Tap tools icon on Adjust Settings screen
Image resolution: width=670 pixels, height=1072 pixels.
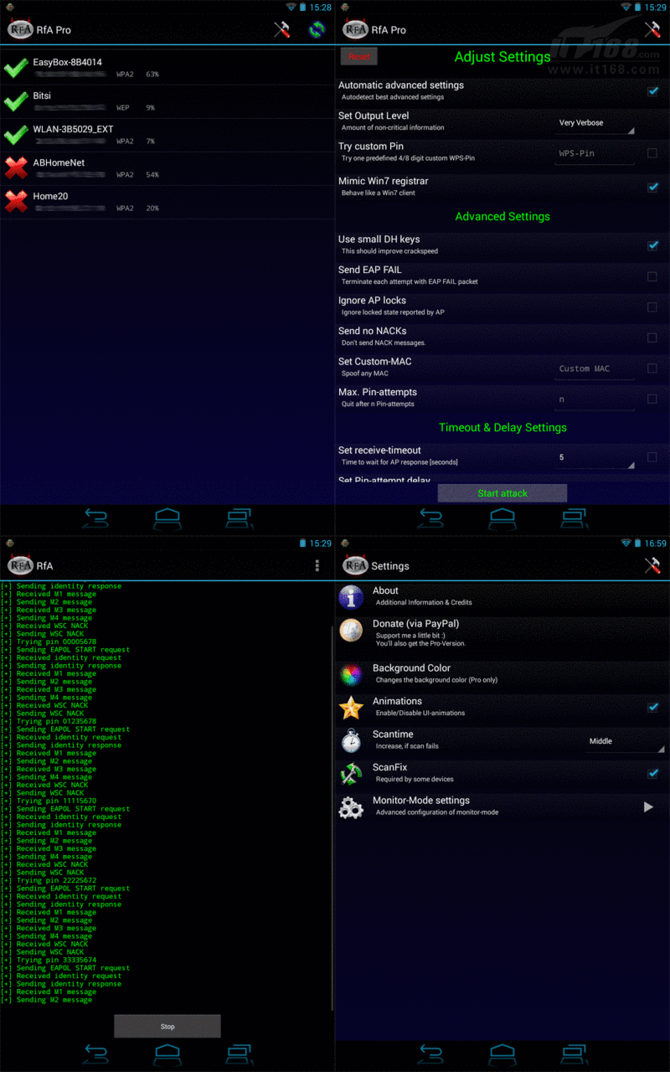coord(653,29)
